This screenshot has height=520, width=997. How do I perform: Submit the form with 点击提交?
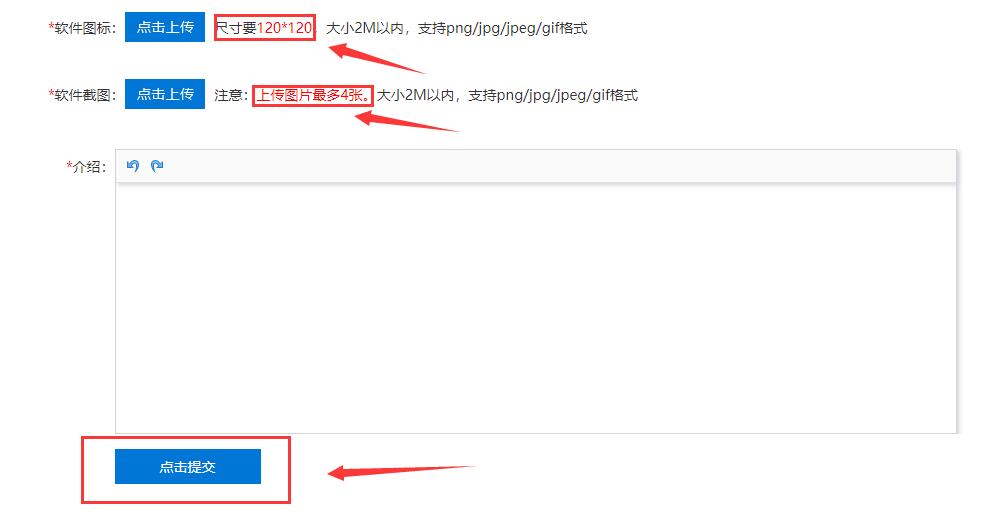pyautogui.click(x=188, y=467)
